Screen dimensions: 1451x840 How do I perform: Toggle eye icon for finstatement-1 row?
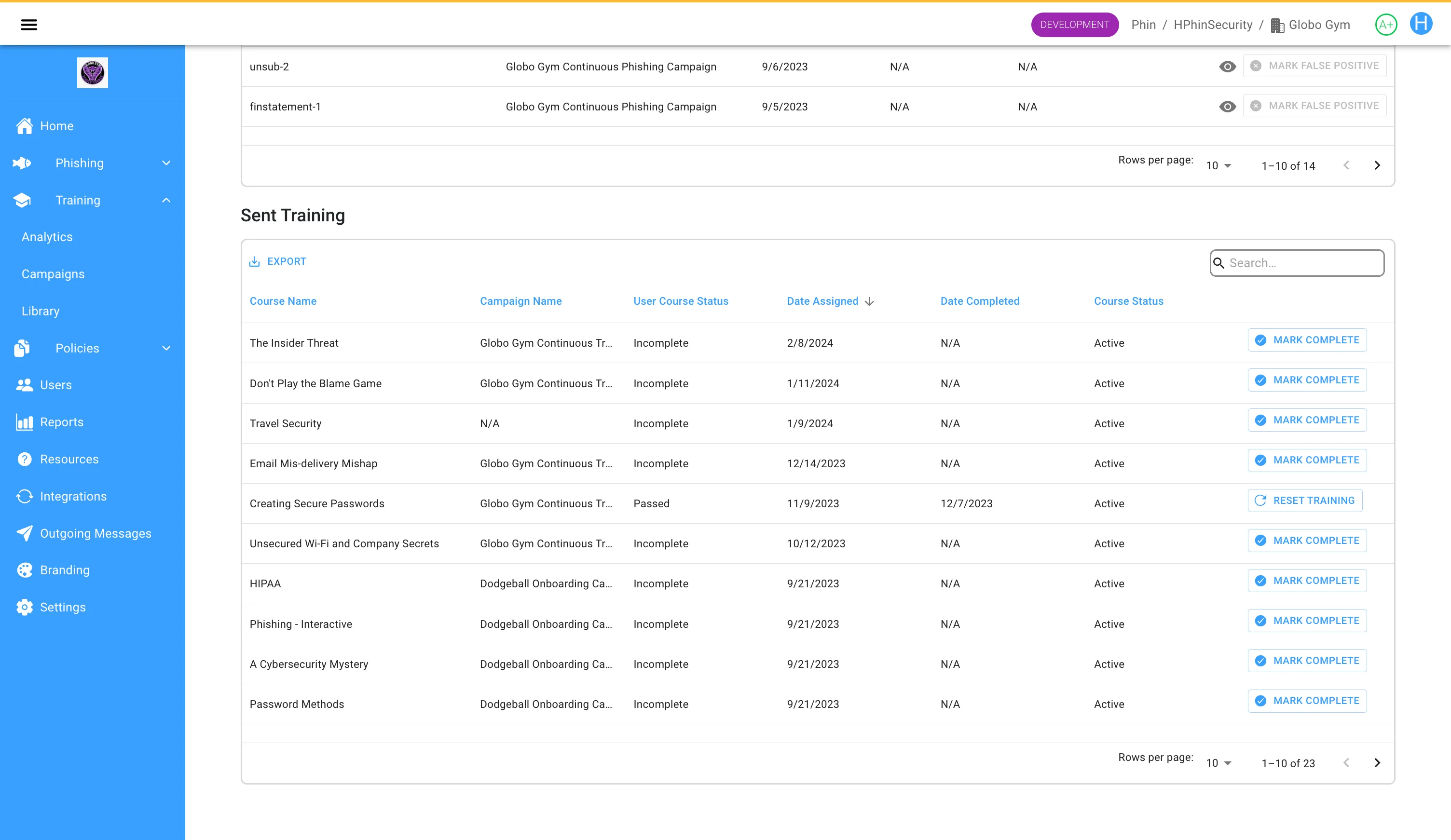(x=1227, y=107)
